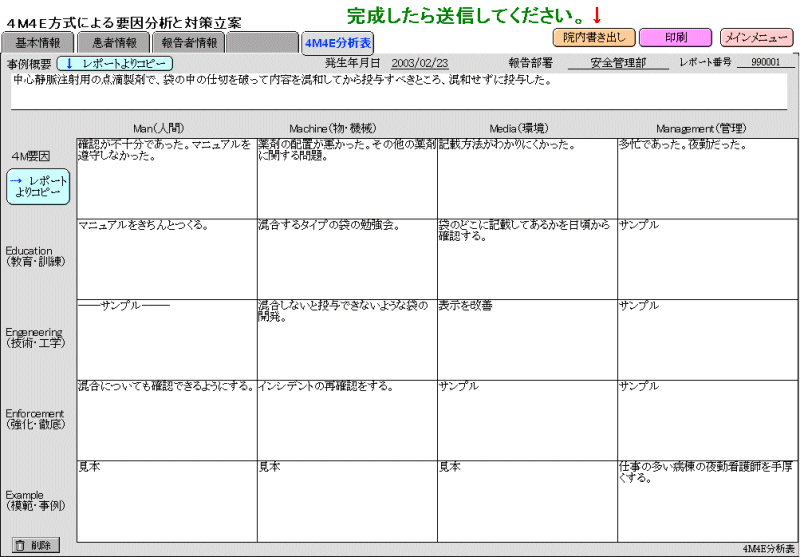Select the 4M4E分析表 tab
This screenshot has height=557, width=800.
pos(338,43)
